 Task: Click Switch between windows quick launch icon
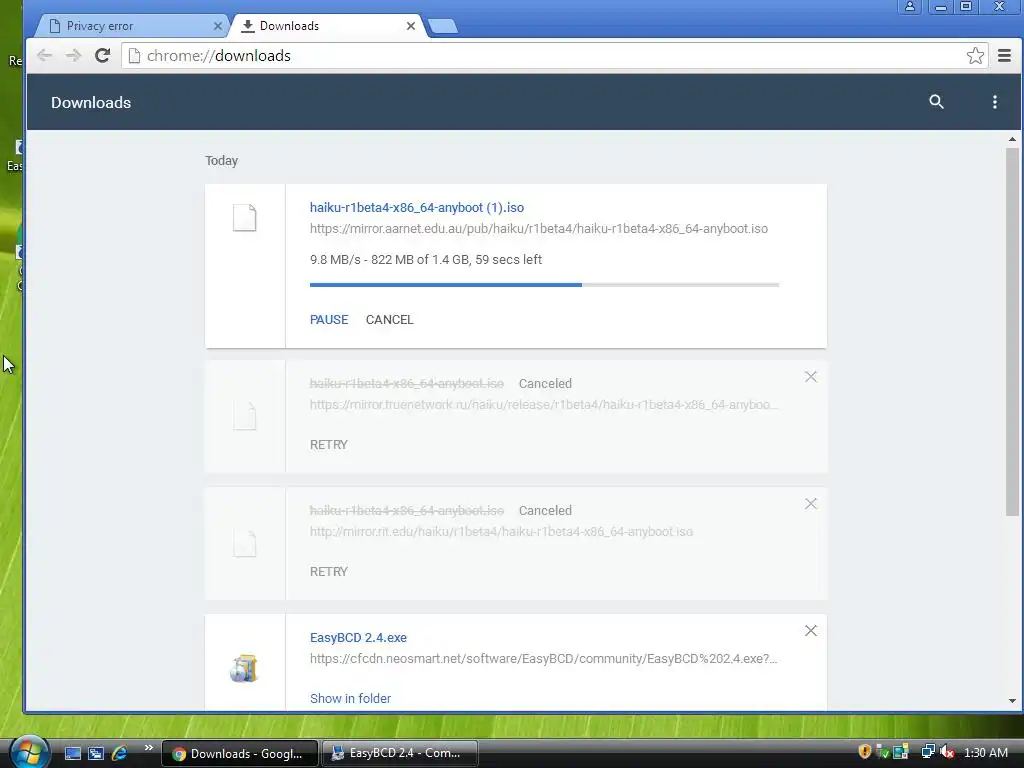(x=96, y=753)
